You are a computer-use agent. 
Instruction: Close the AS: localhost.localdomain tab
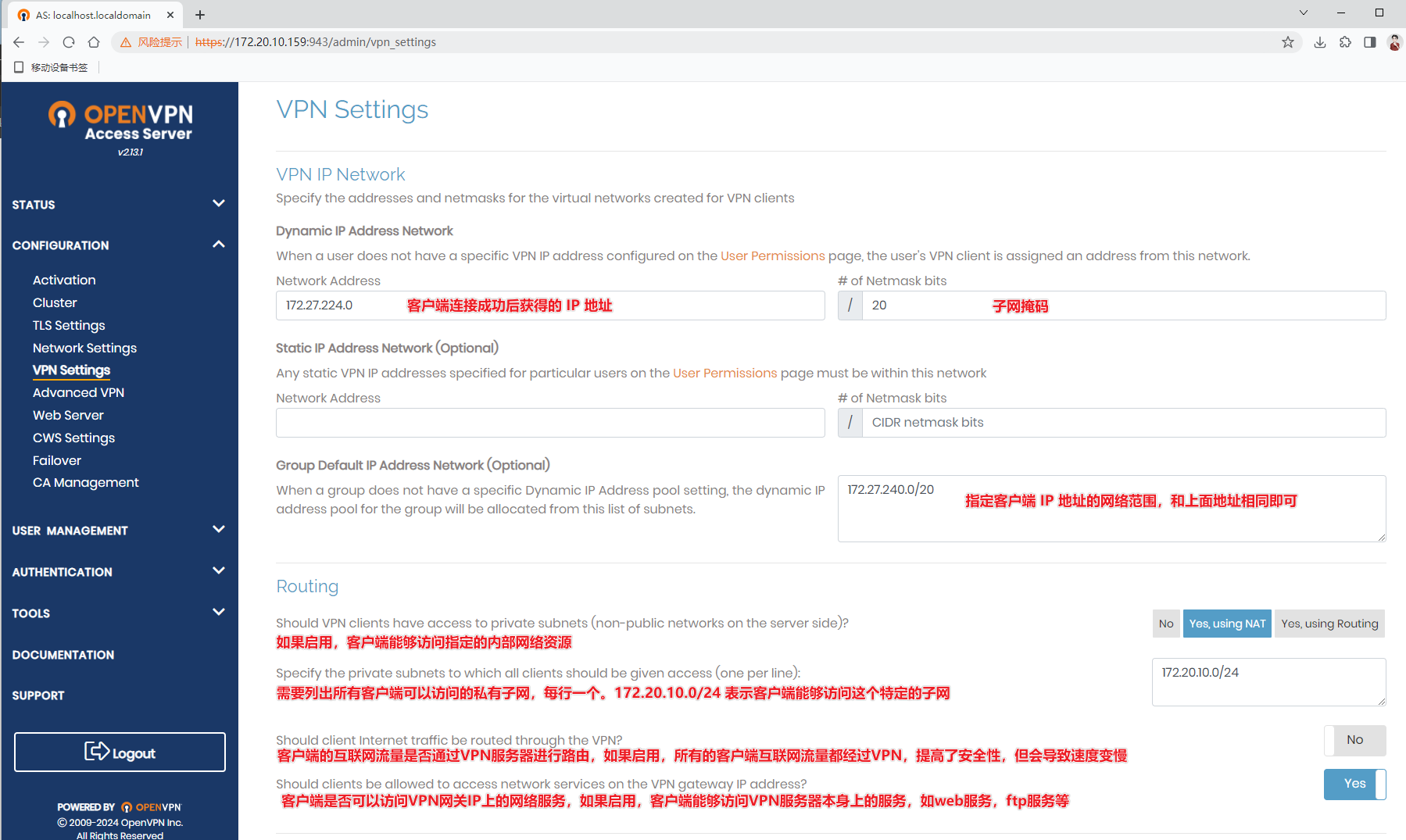click(170, 15)
